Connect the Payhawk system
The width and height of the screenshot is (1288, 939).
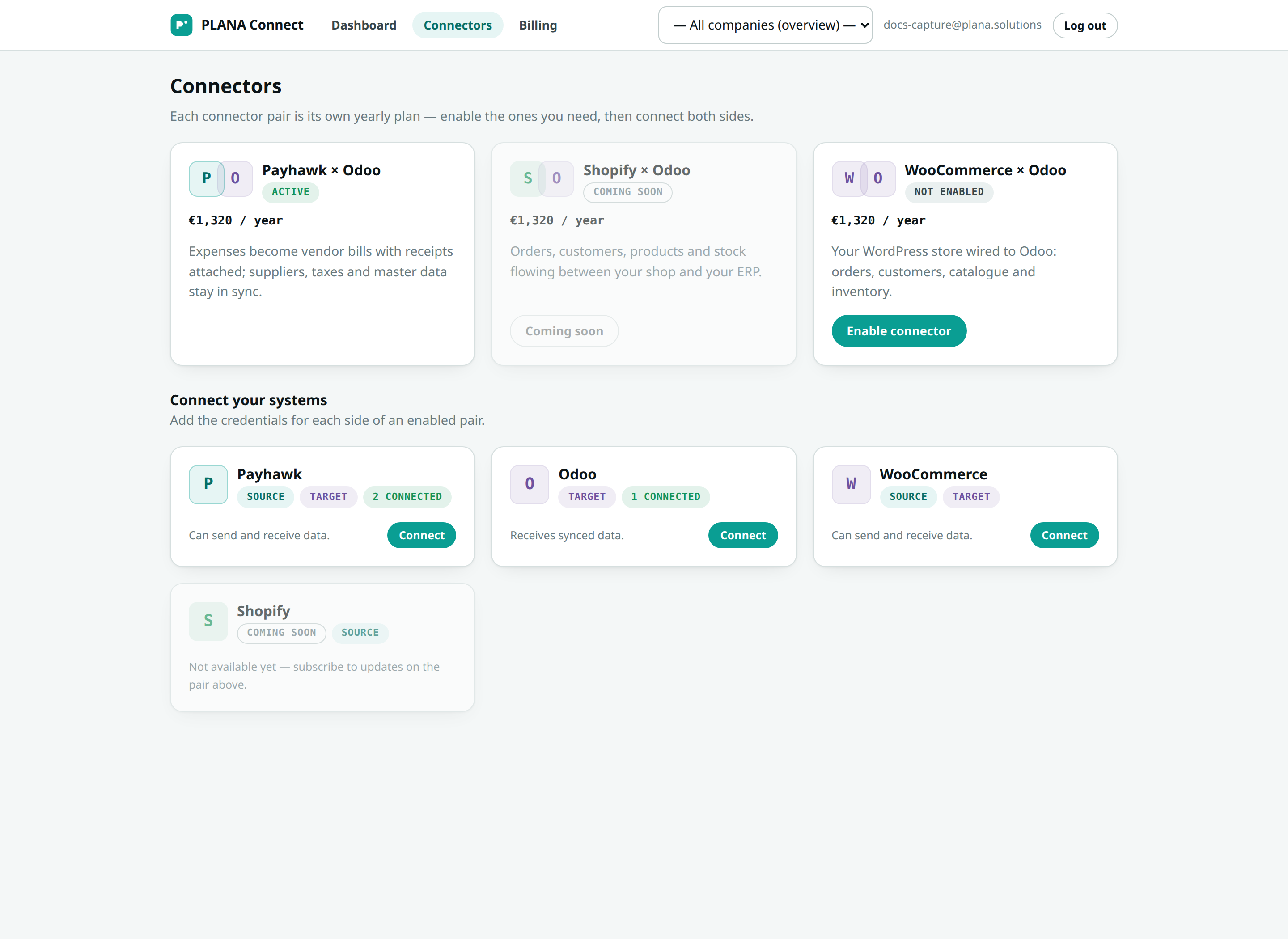(421, 535)
